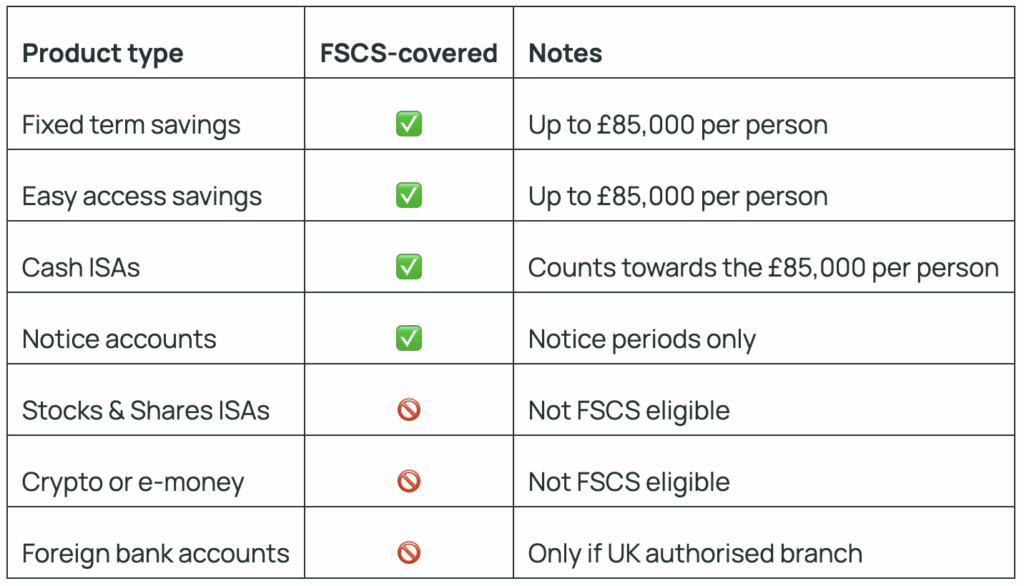Screen dimensions: 1024x586
Task: Select the Foreign bank accounts cell
Action: pyautogui.click(x=155, y=553)
